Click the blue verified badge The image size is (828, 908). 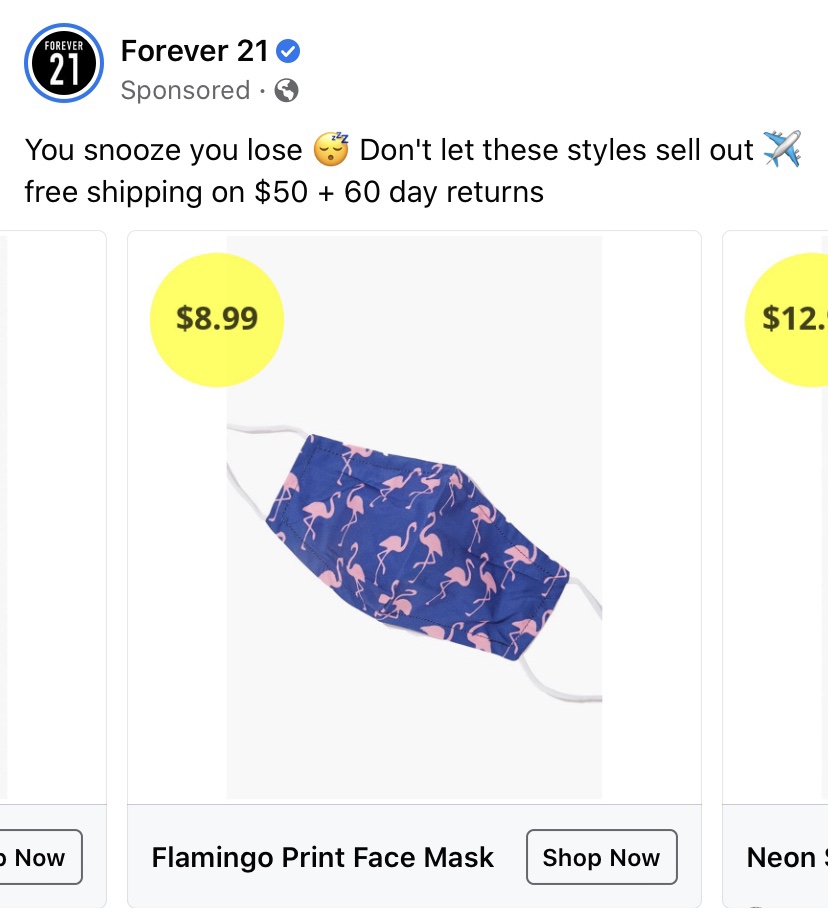[x=288, y=50]
